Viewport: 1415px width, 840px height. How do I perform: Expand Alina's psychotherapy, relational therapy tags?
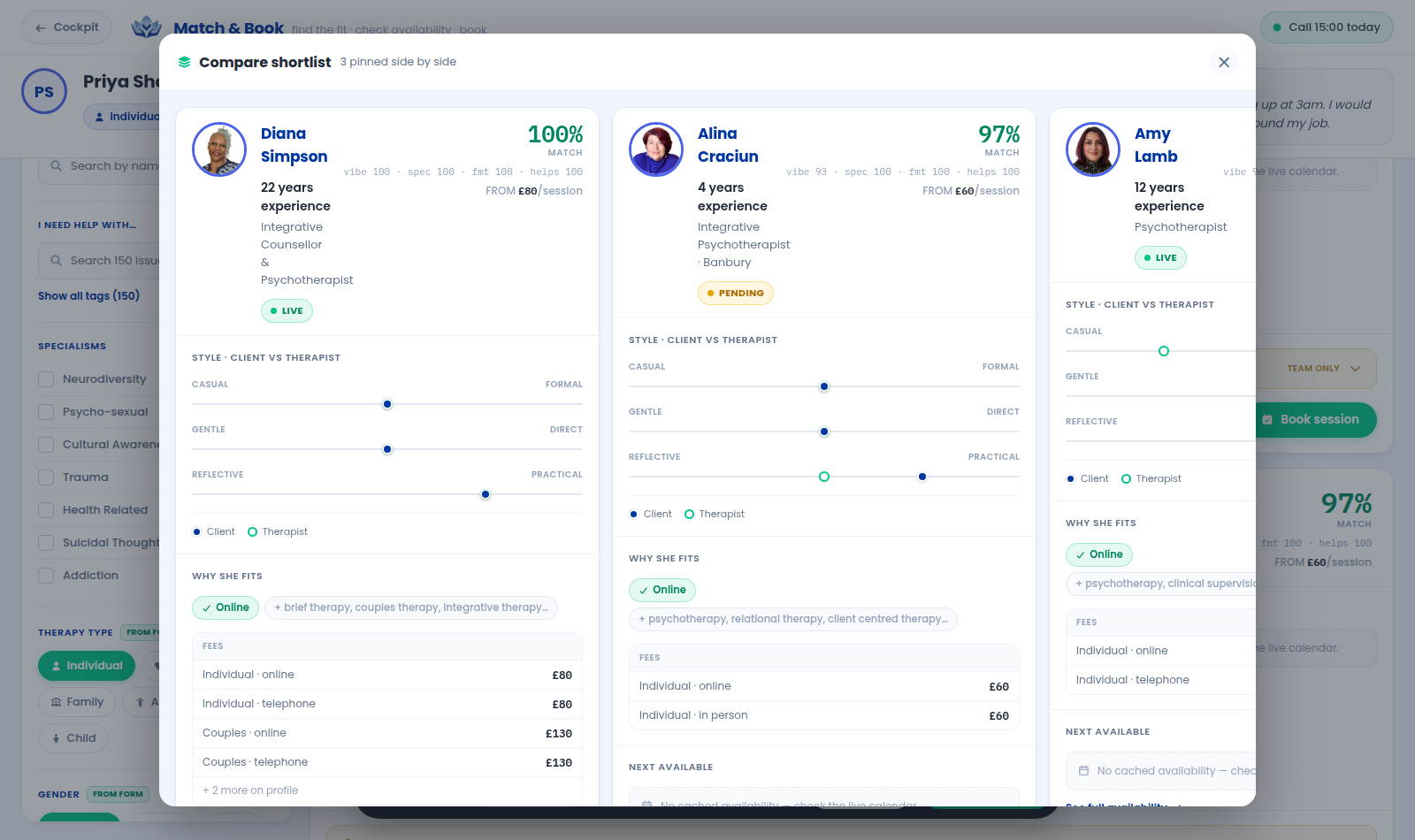tap(793, 619)
